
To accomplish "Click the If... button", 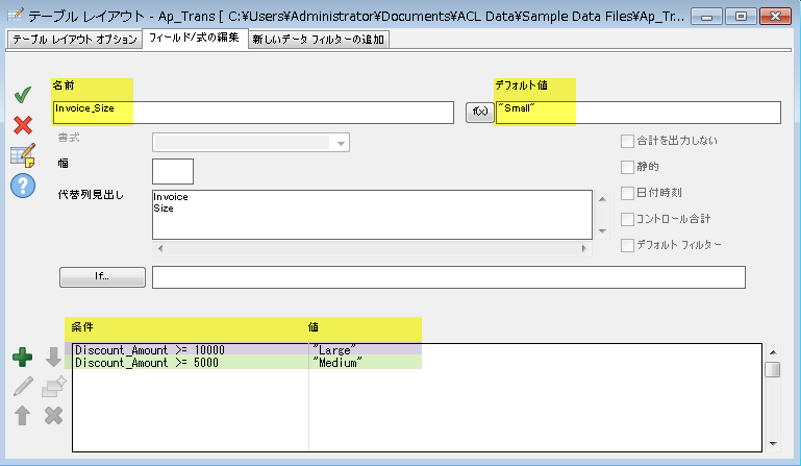I will tap(102, 276).
